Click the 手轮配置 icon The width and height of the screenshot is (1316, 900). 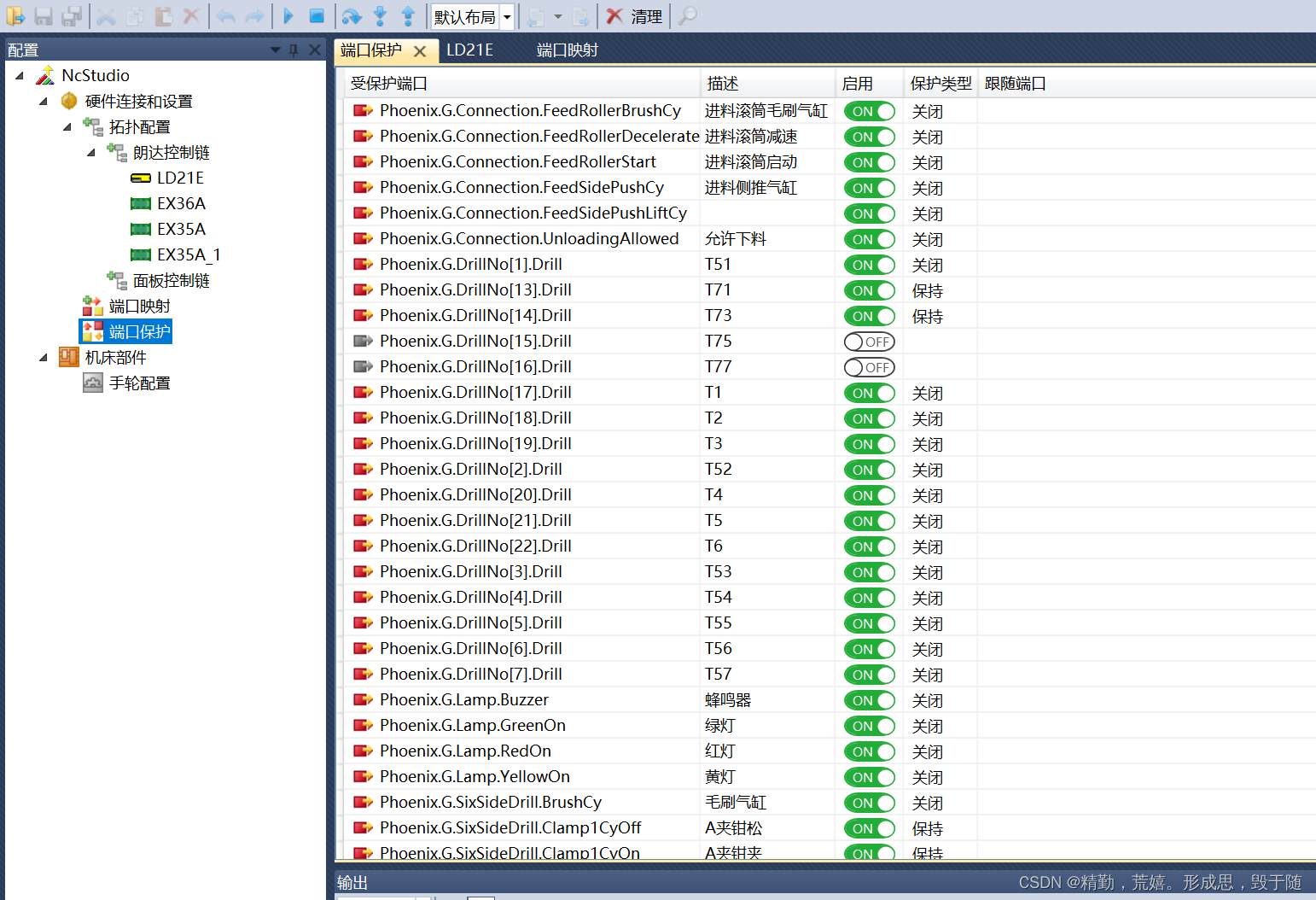point(93,383)
